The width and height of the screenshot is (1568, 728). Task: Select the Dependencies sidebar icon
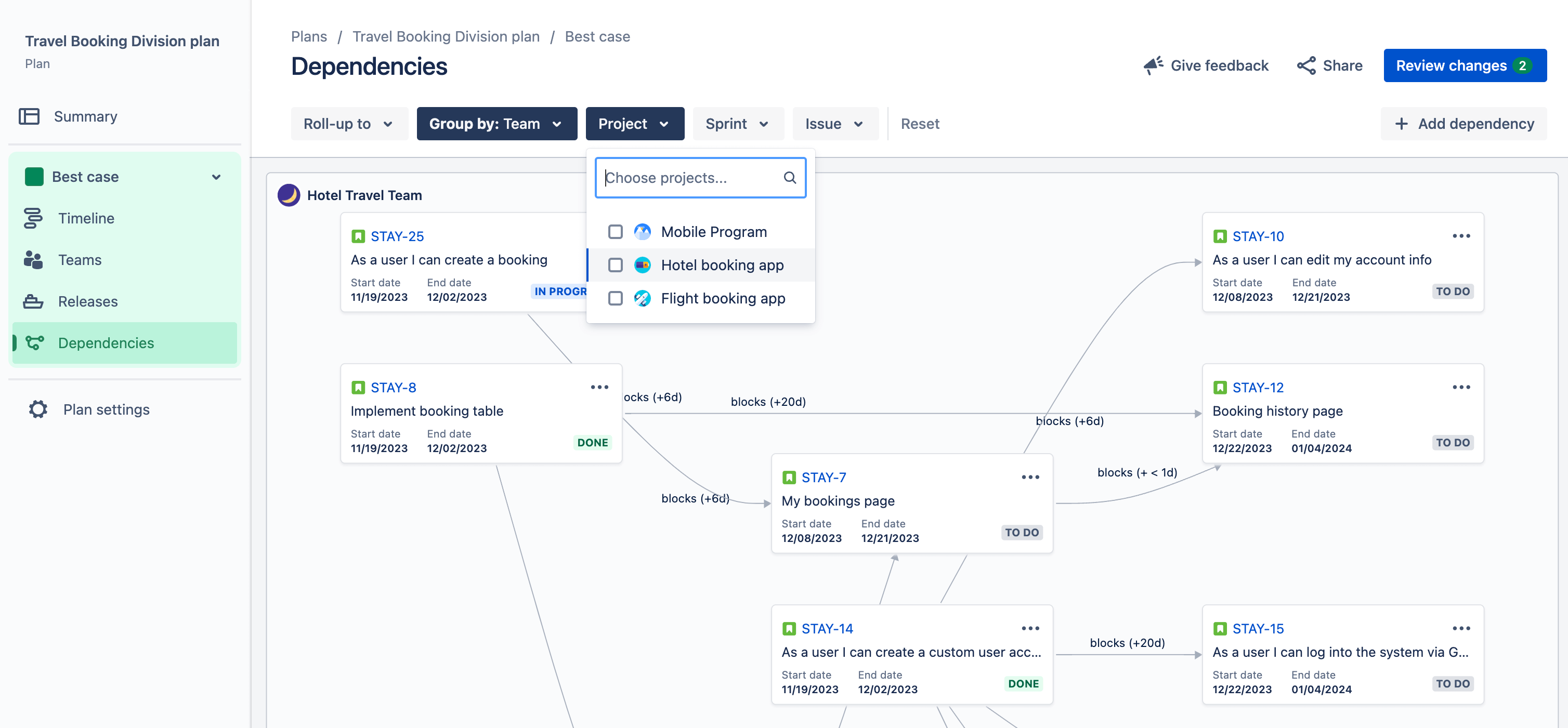tap(35, 342)
